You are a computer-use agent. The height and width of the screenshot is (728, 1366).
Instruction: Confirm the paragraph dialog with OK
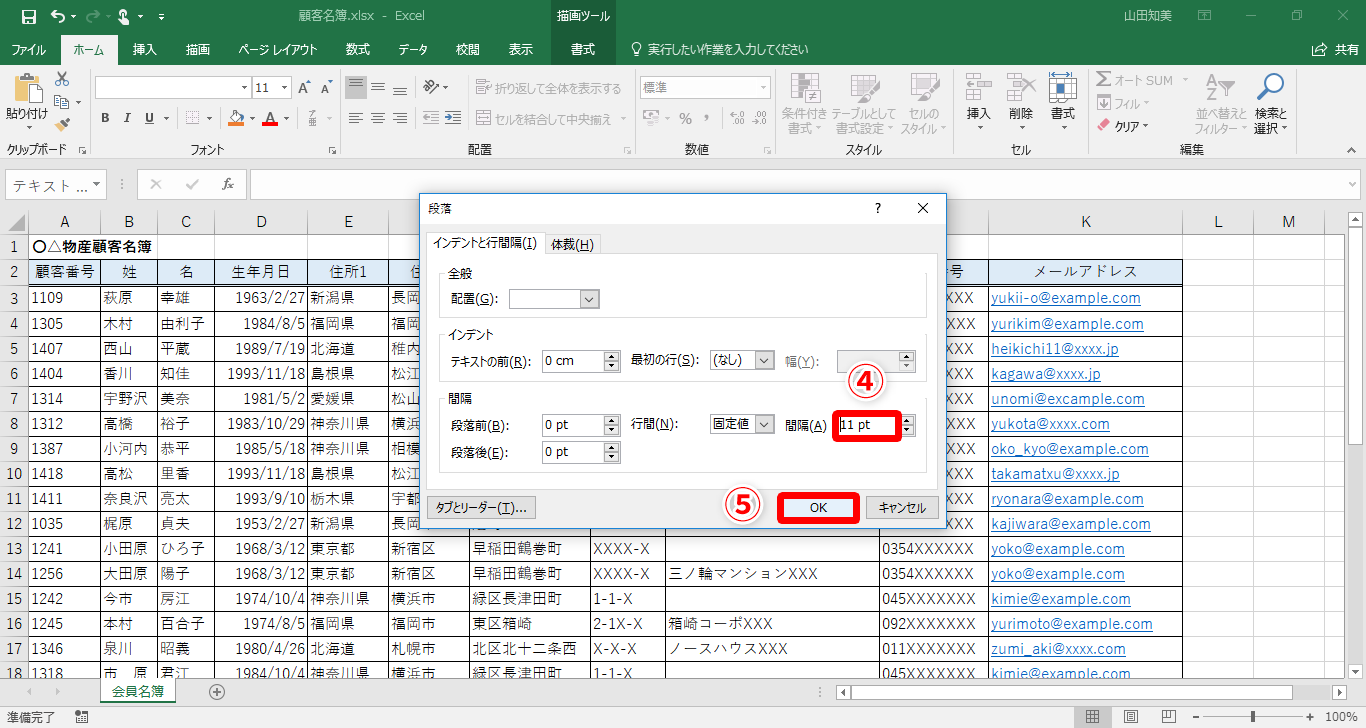[818, 508]
